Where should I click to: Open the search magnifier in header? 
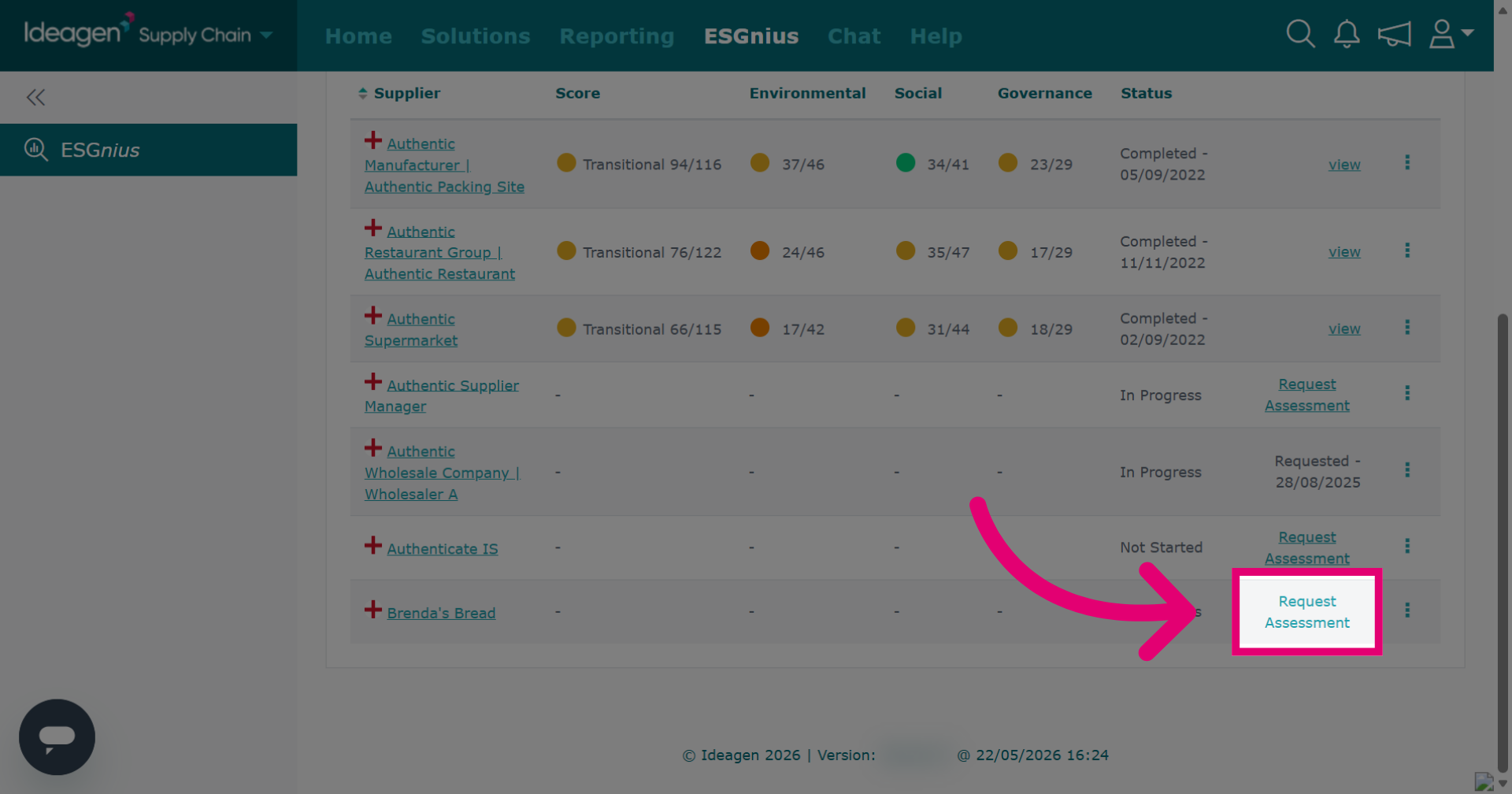[x=1300, y=34]
